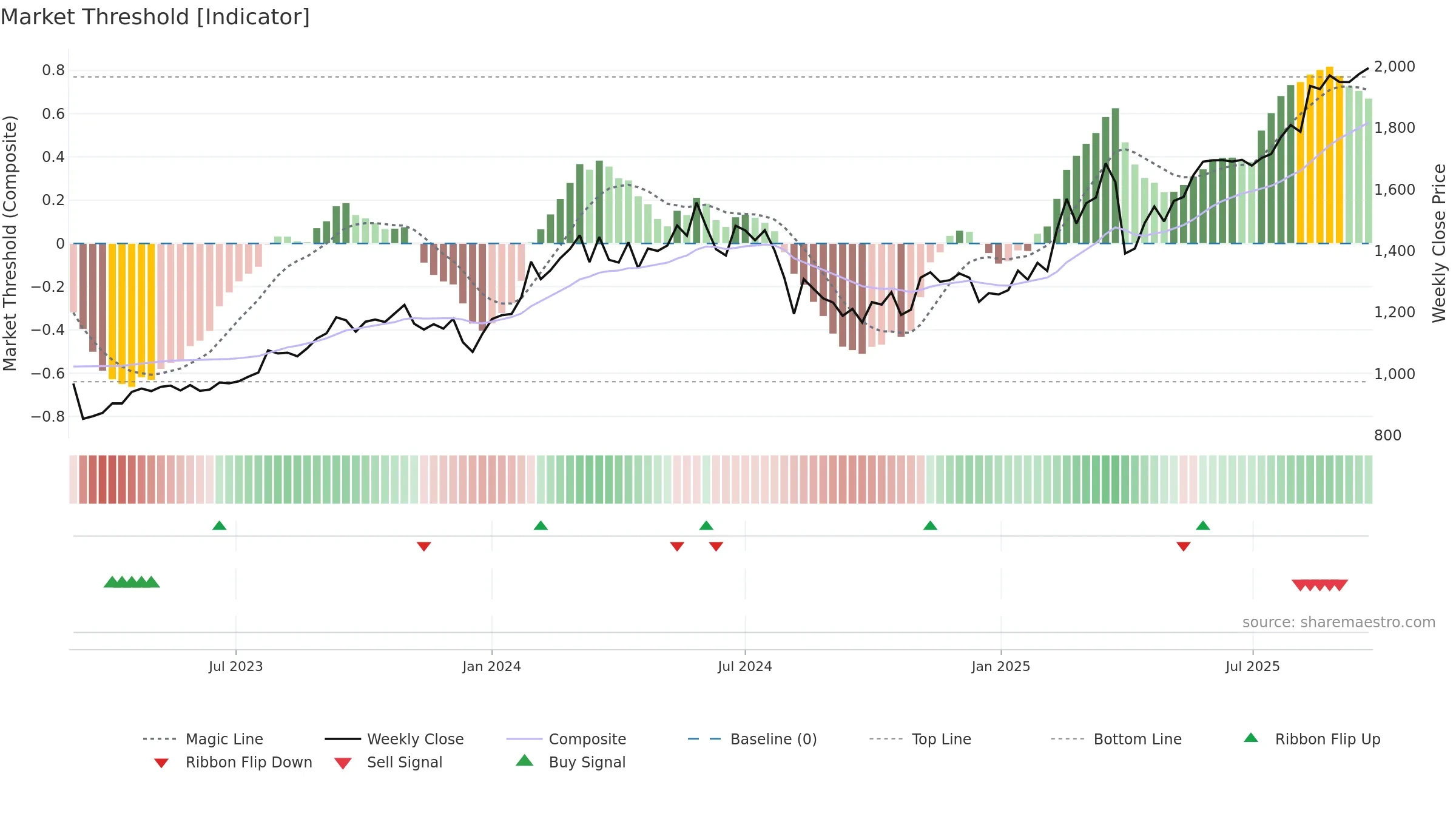The height and width of the screenshot is (819, 1456).
Task: Click the 1,400 price axis tick label
Action: pos(1395,251)
